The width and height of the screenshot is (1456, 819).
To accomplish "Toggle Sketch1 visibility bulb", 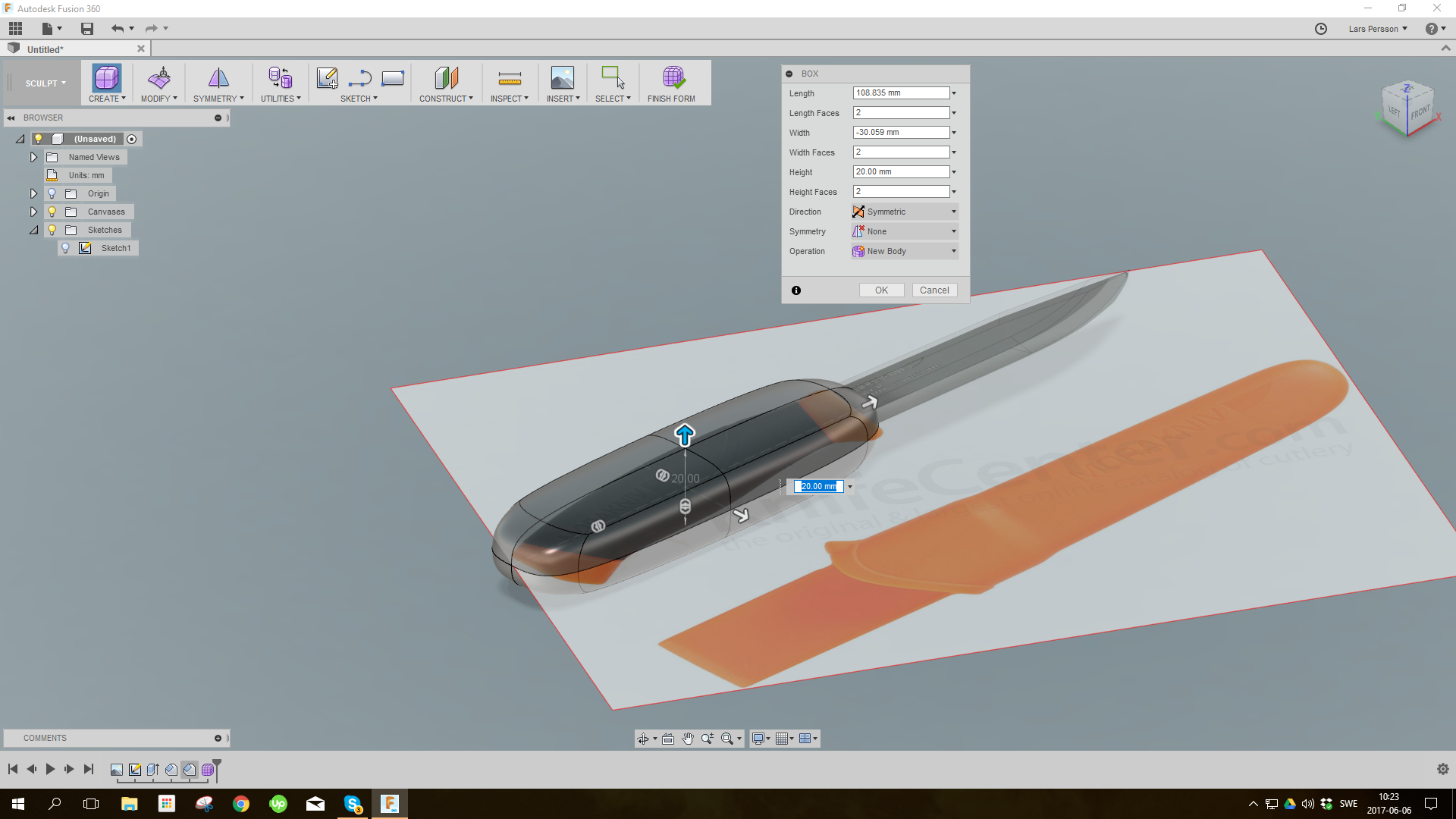I will point(65,248).
